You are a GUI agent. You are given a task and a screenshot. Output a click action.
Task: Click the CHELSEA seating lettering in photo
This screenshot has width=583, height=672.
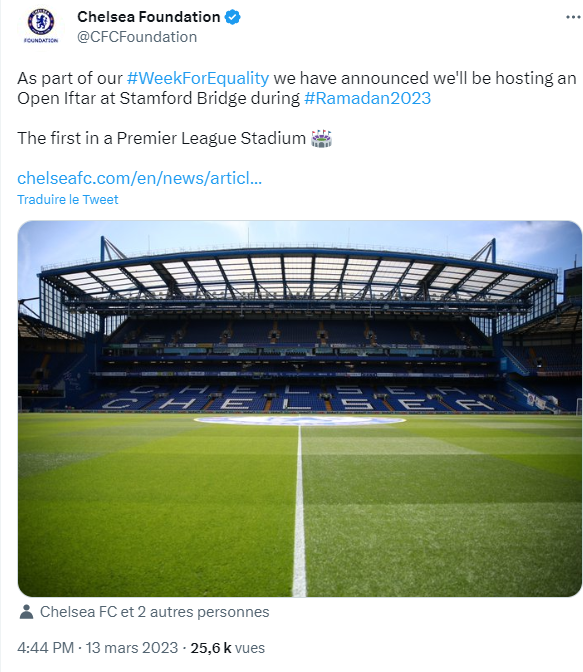(x=300, y=397)
